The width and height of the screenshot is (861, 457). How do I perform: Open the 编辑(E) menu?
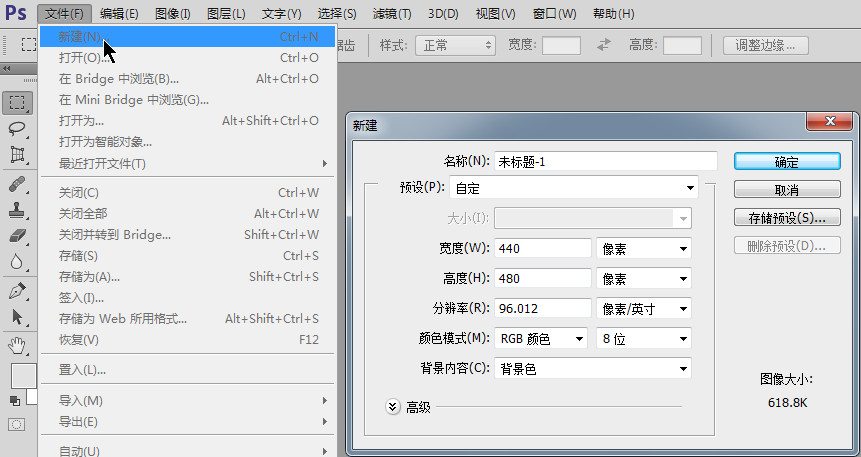pyautogui.click(x=119, y=14)
